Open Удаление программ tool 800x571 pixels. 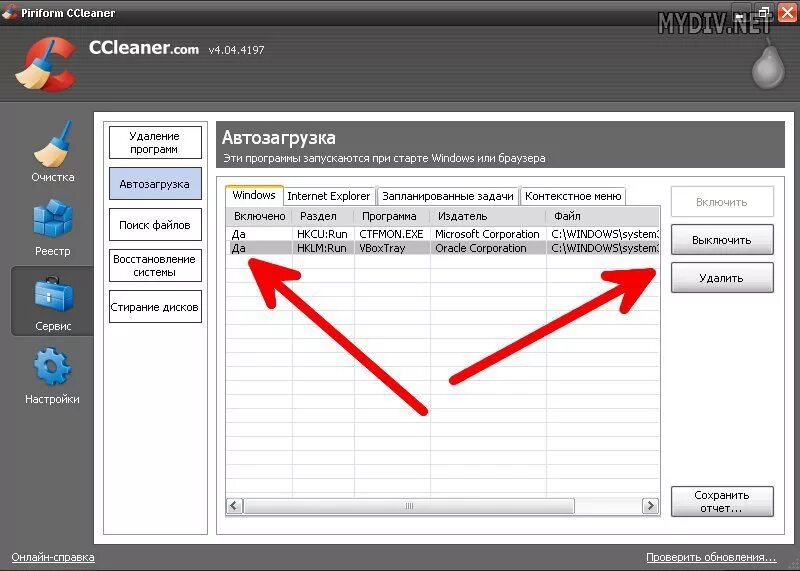click(155, 142)
